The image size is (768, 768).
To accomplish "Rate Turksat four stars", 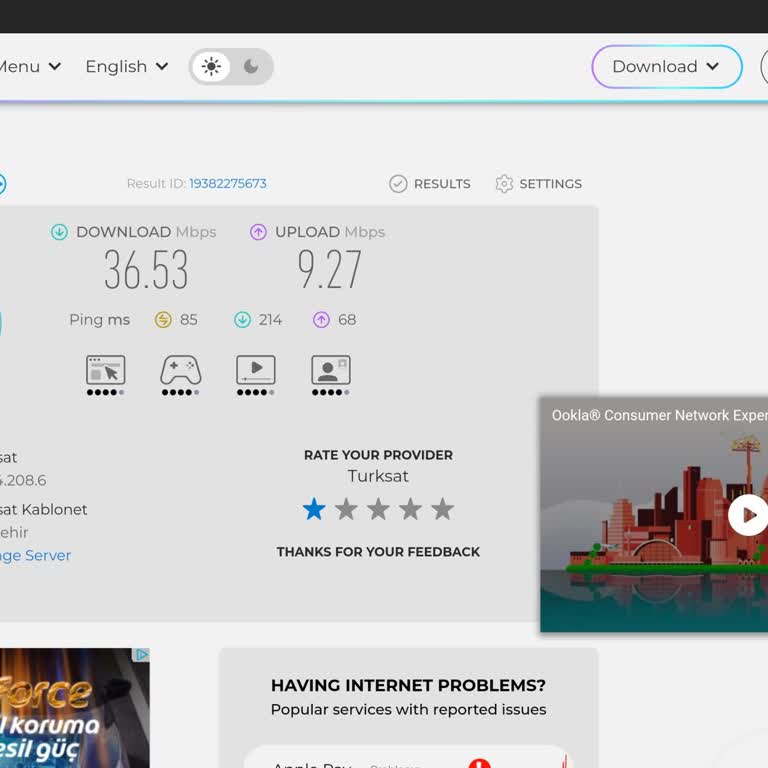I will coord(410,509).
